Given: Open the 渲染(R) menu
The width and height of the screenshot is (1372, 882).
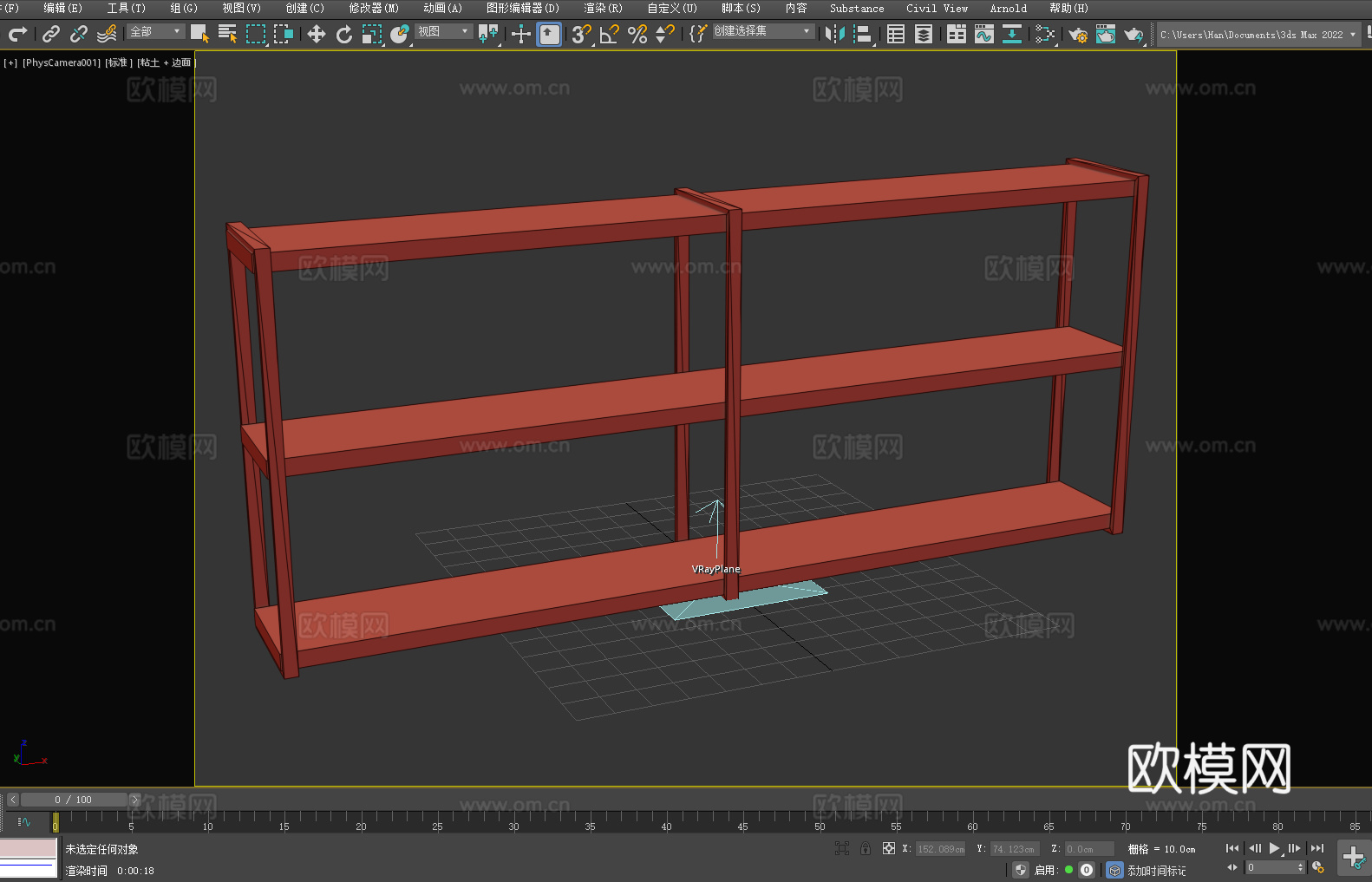Looking at the screenshot, I should 604,8.
